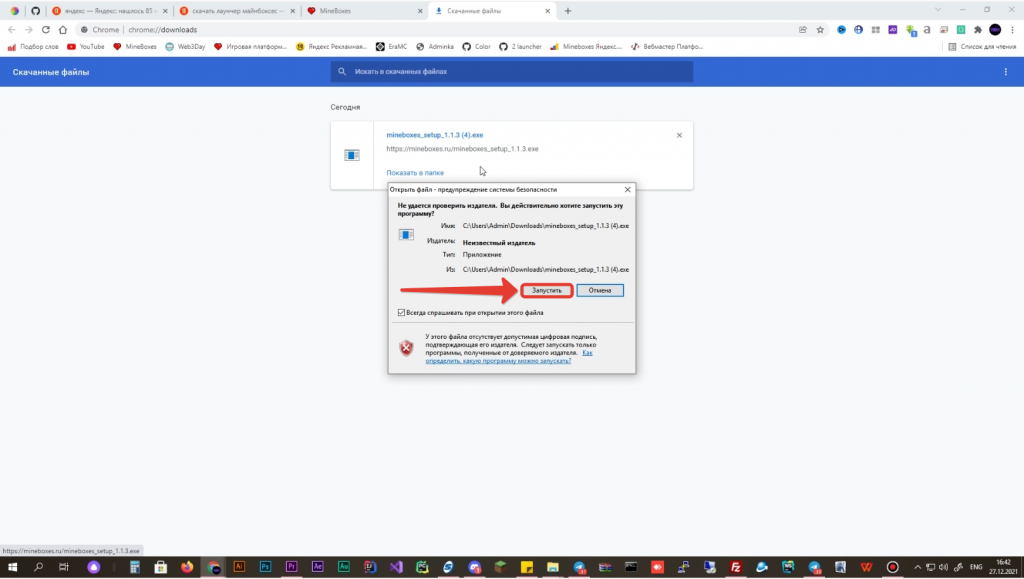1024x579 pixels.
Task: Open Chrome downloads three-dot menu
Action: click(1005, 72)
